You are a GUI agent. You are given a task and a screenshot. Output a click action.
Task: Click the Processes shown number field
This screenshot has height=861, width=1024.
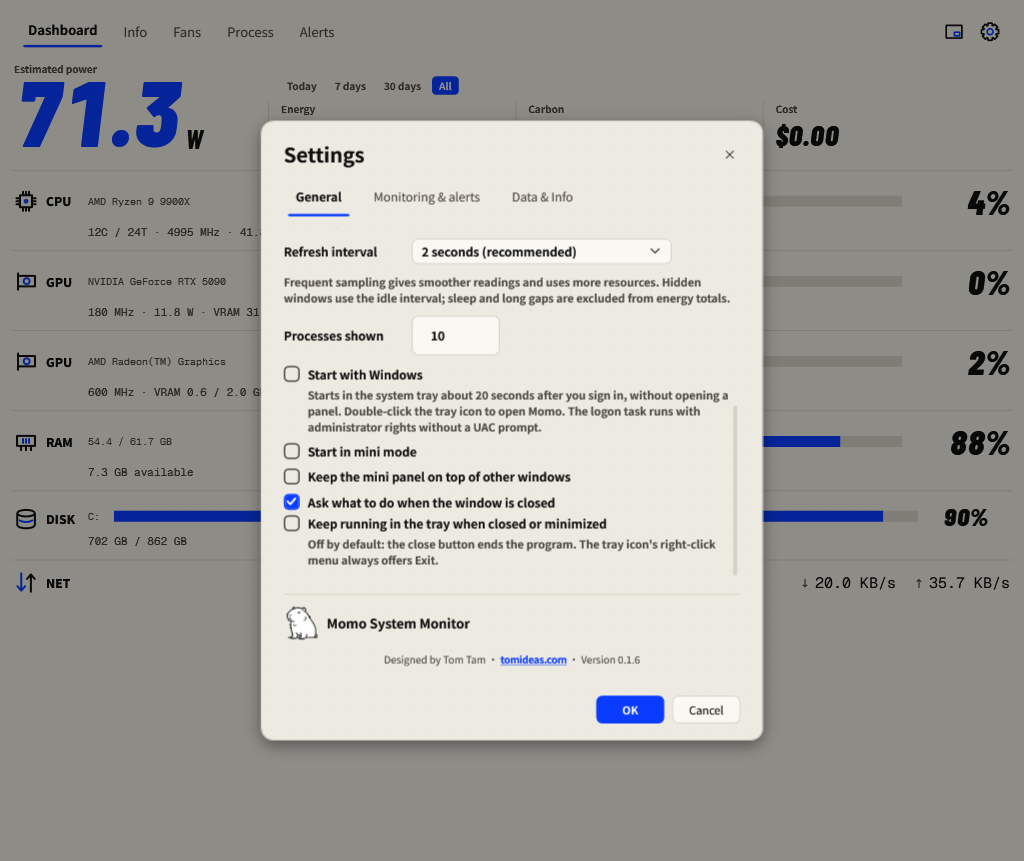[x=456, y=336]
